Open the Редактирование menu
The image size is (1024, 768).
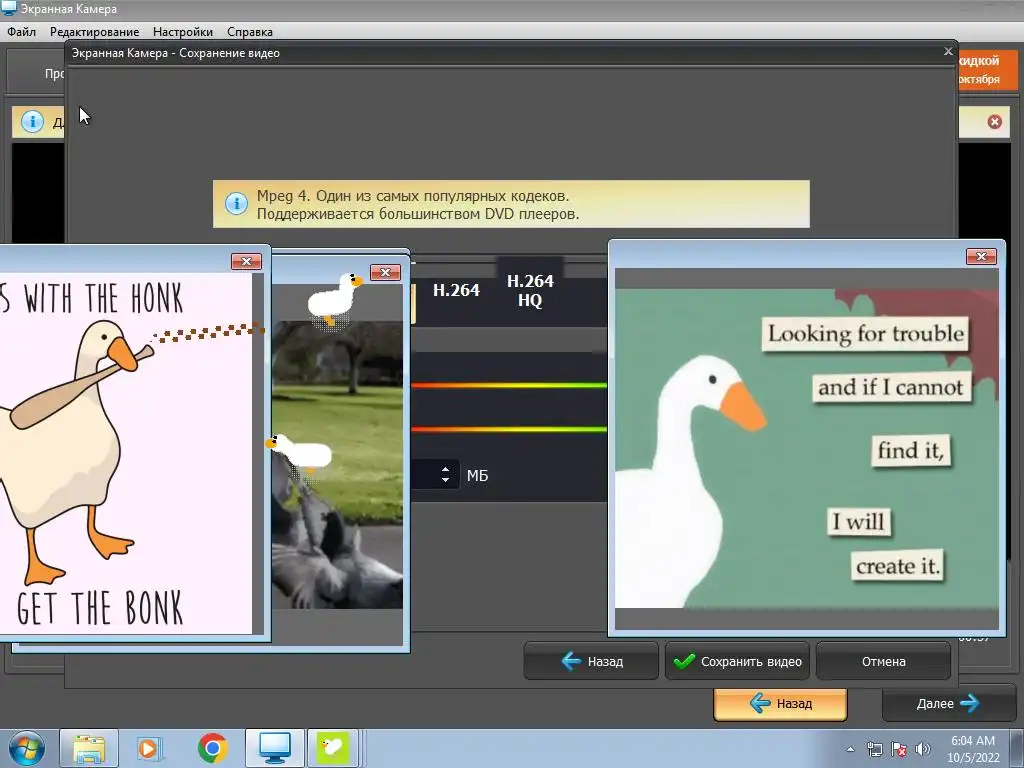[x=95, y=31]
